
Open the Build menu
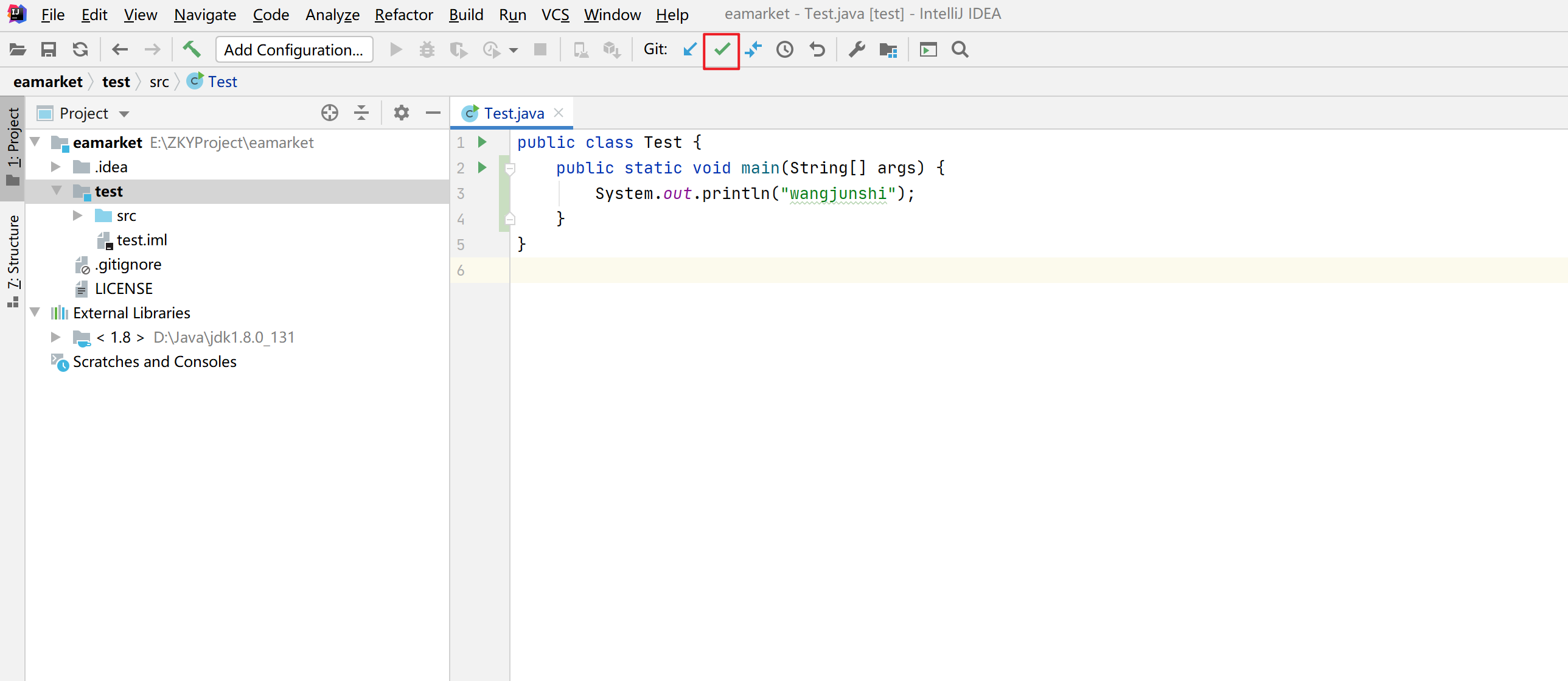pyautogui.click(x=465, y=15)
